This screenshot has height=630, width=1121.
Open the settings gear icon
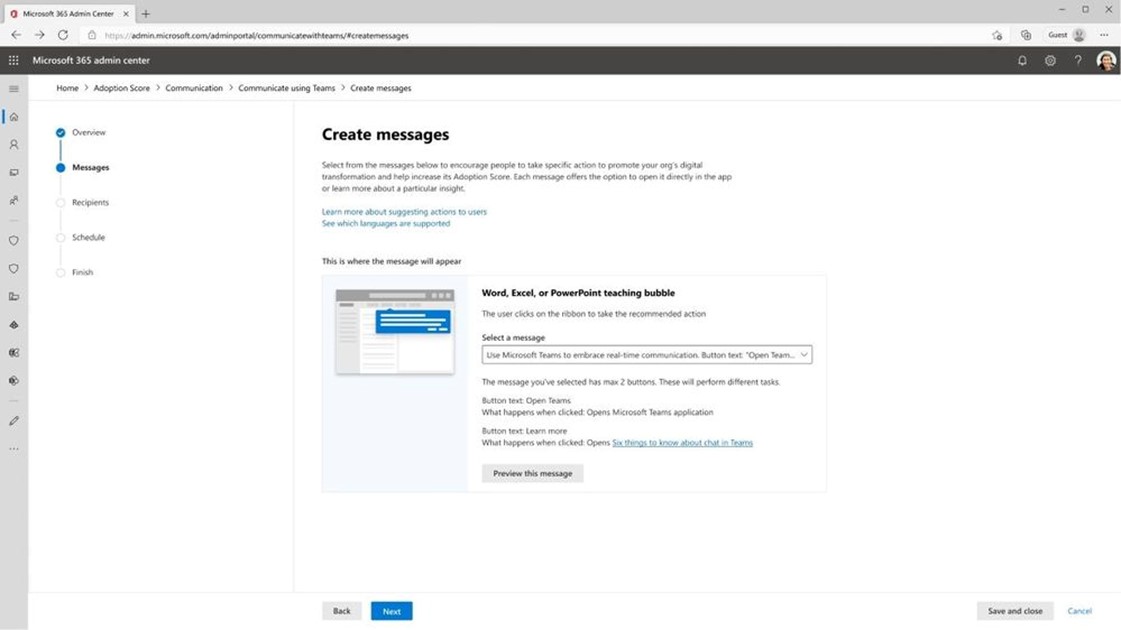click(1050, 60)
